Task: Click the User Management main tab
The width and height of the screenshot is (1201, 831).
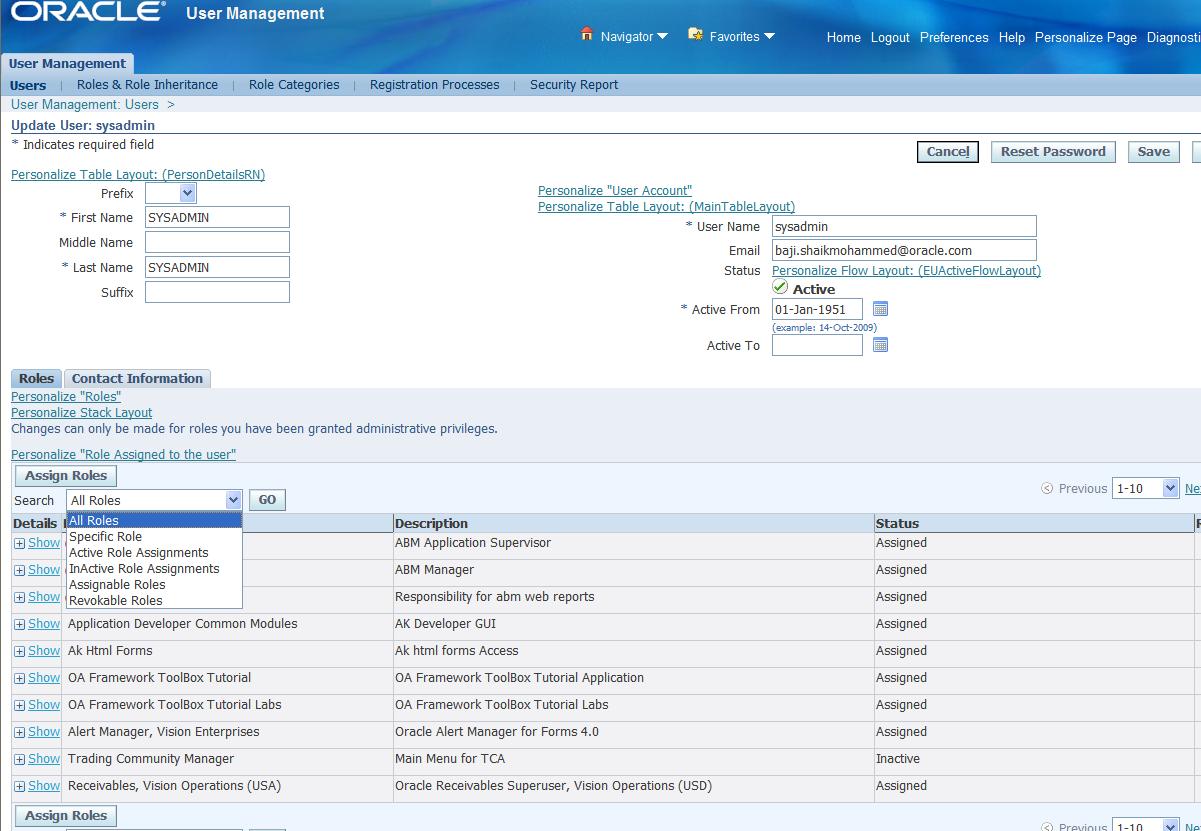Action: point(67,63)
